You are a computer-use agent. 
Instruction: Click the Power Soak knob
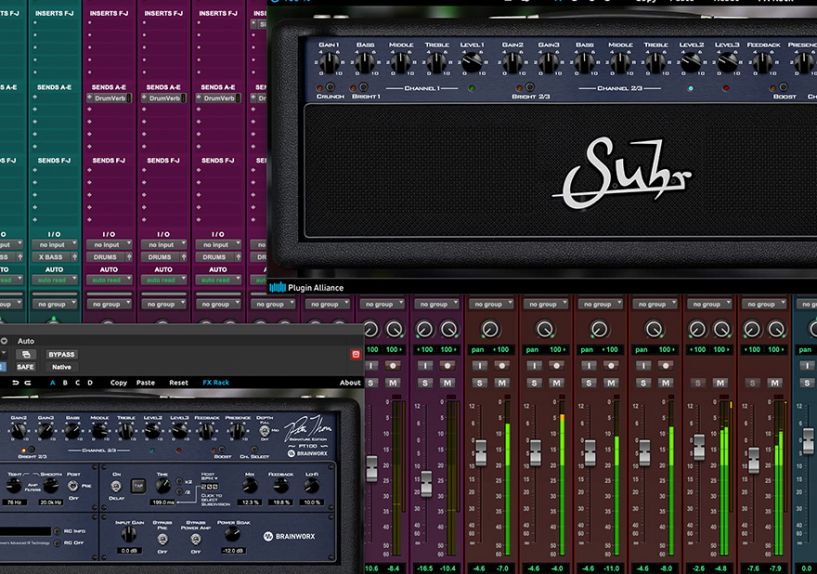click(x=232, y=534)
